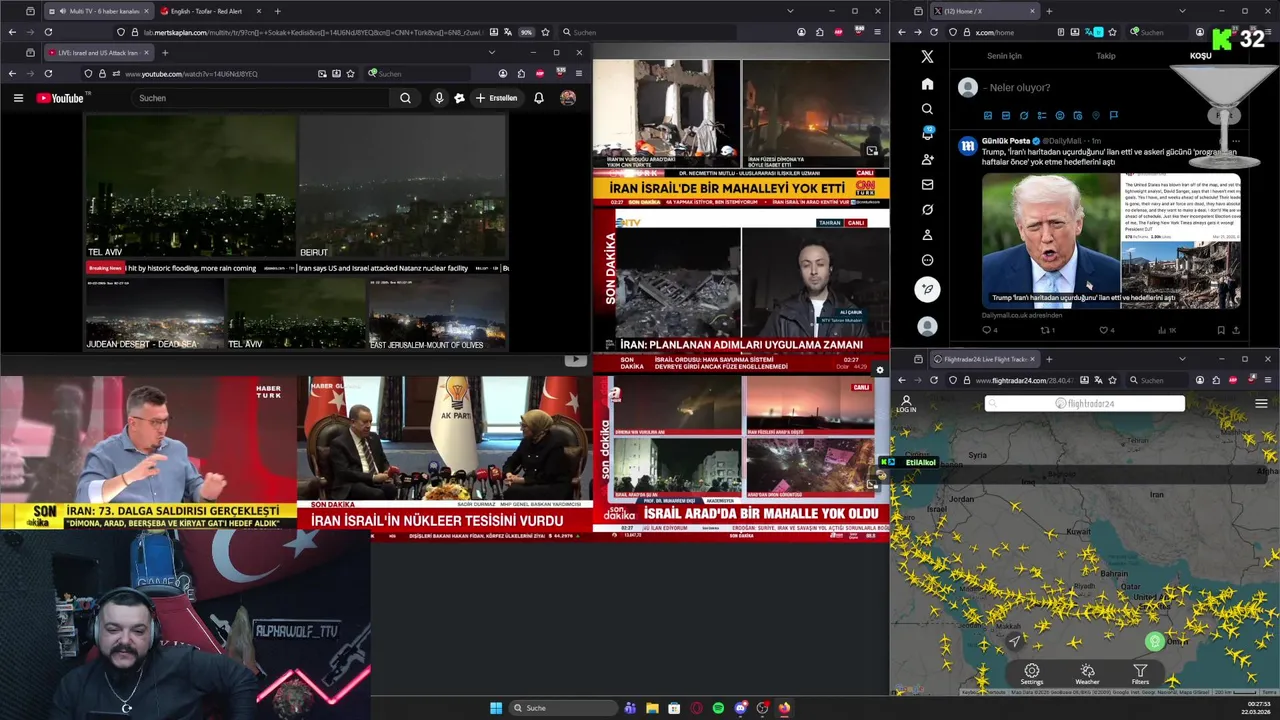This screenshot has height=720, width=1280.
Task: Open Günlük Posta profile name
Action: (1005, 141)
